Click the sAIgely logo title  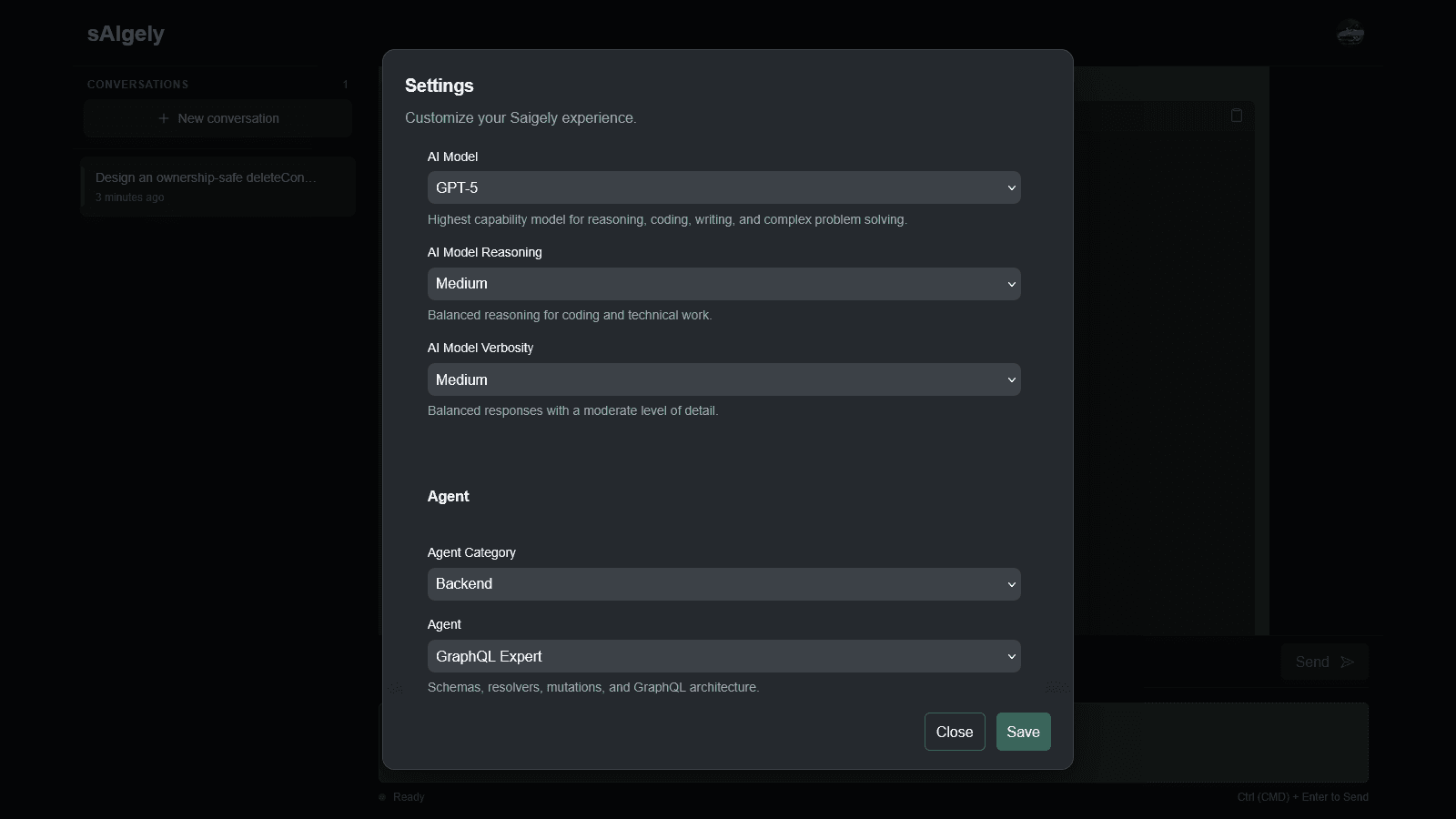(126, 34)
